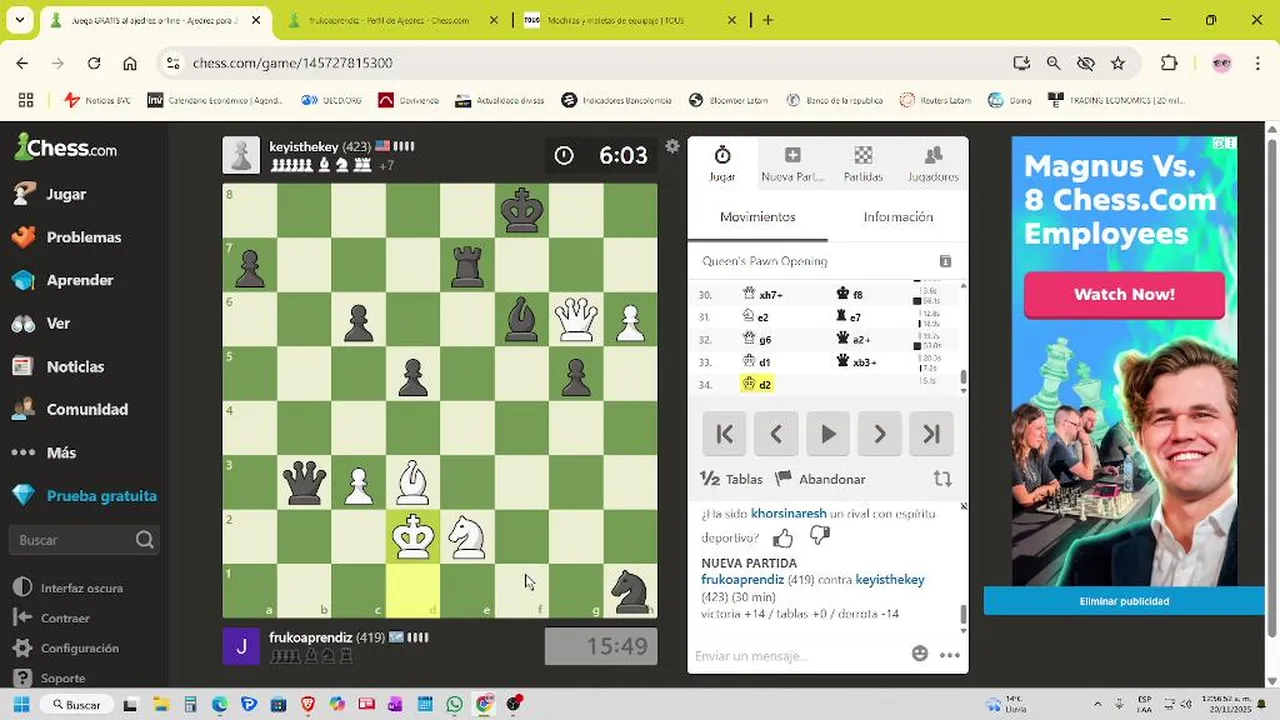
Task: Click the black queen on b3
Action: [x=304, y=483]
